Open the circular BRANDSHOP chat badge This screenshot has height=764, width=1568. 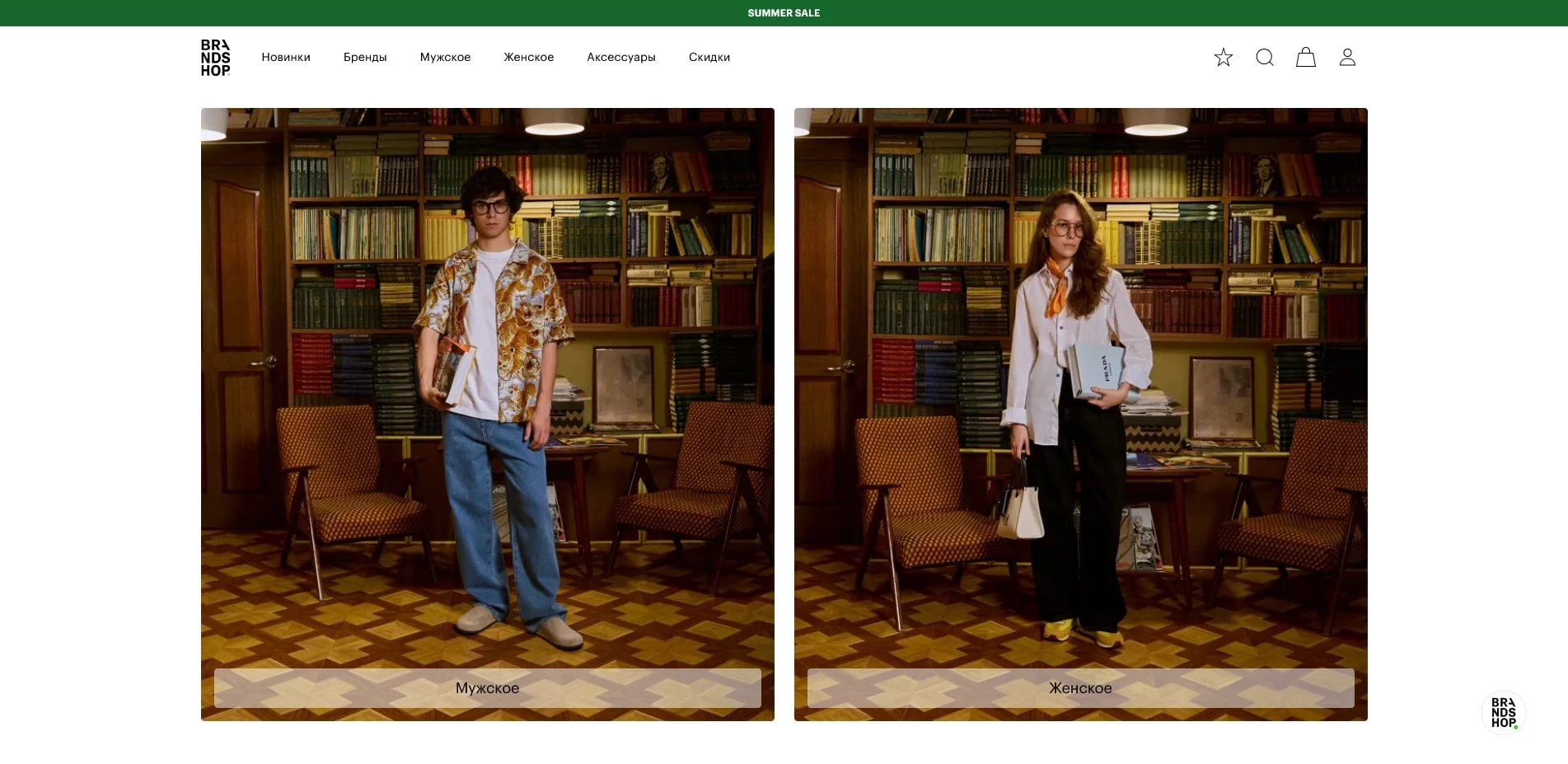click(x=1504, y=712)
